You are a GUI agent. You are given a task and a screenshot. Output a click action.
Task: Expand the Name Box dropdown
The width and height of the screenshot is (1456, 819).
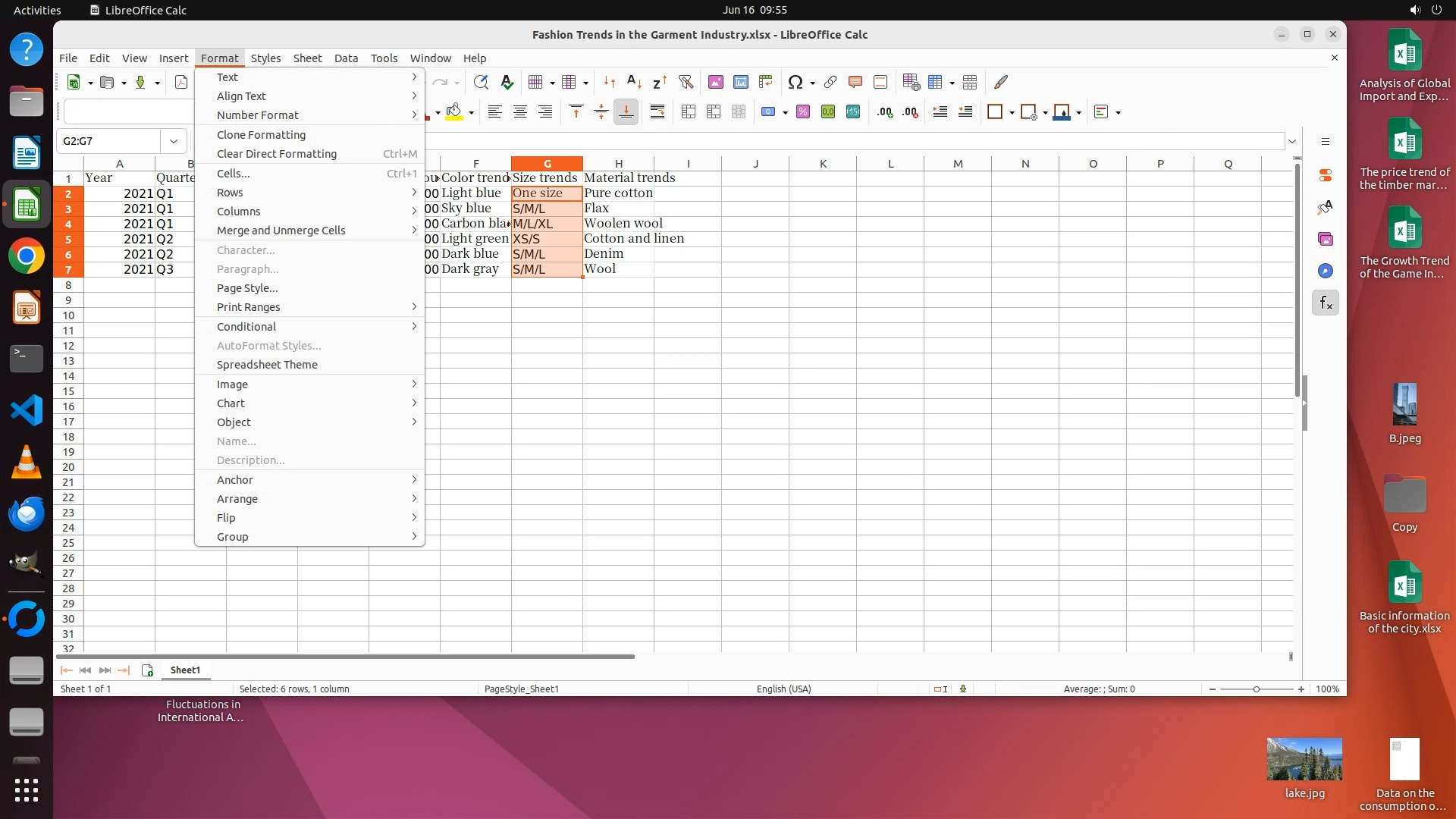(x=174, y=141)
